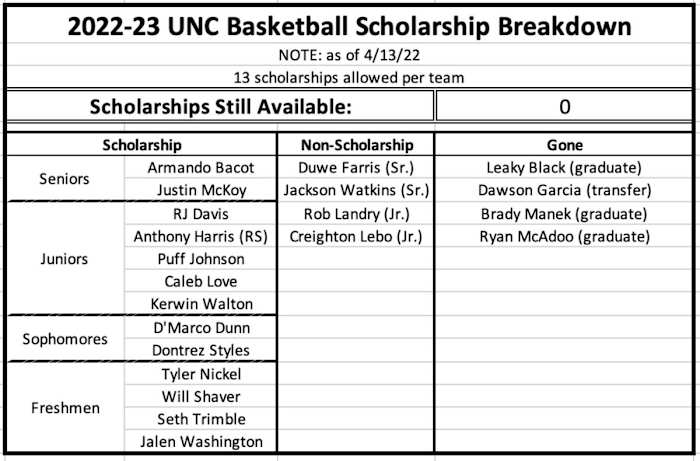700x461 pixels.
Task: Select the Anthony Harris (RS) cell
Action: [x=200, y=237]
